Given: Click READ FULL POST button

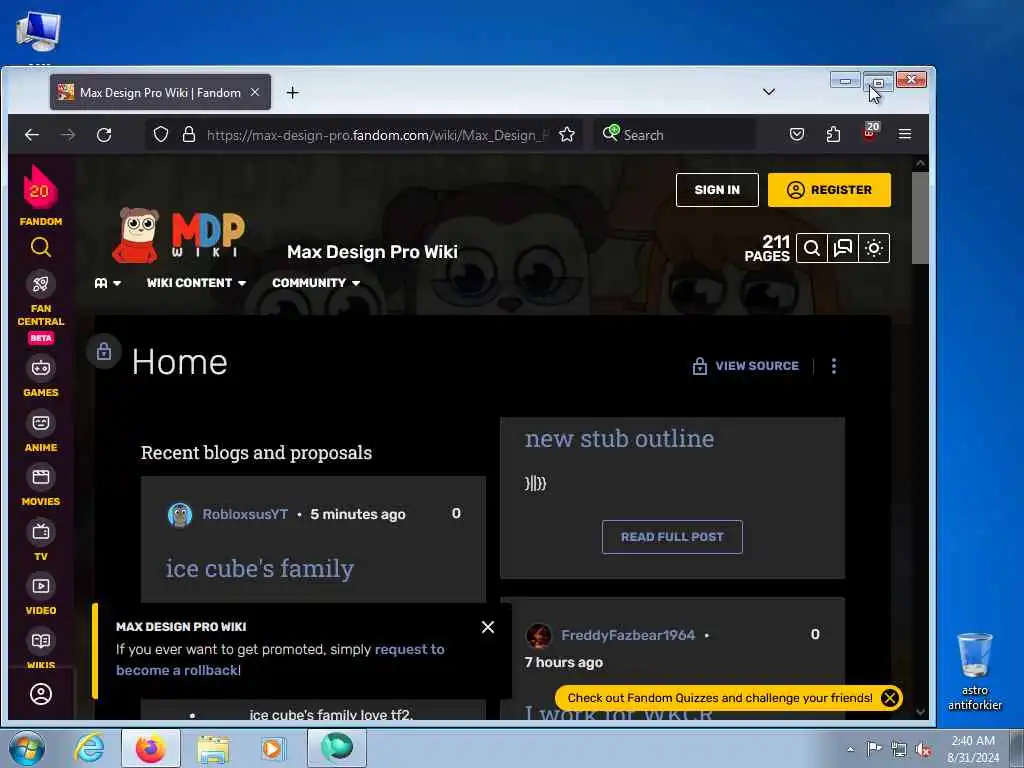Looking at the screenshot, I should (x=672, y=537).
